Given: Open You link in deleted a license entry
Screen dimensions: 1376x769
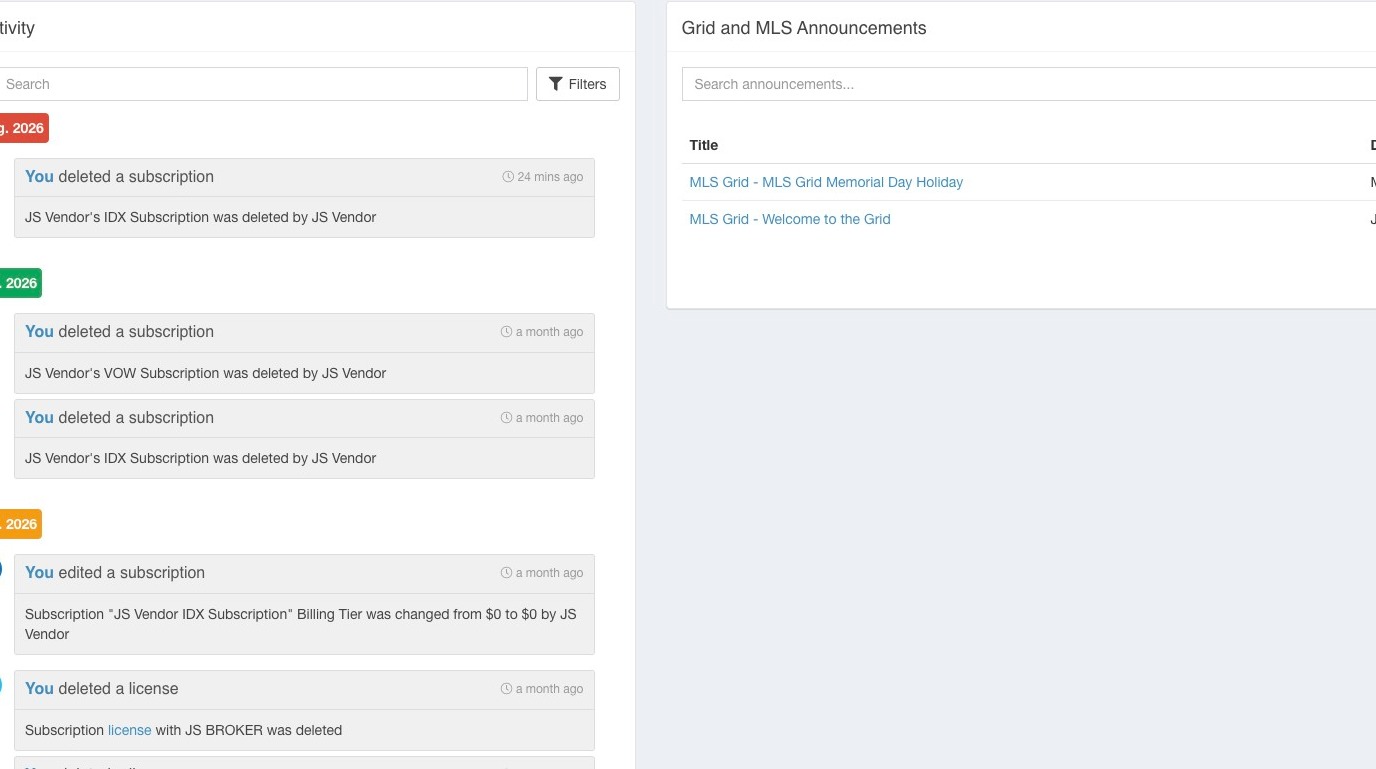Looking at the screenshot, I should 39,689.
